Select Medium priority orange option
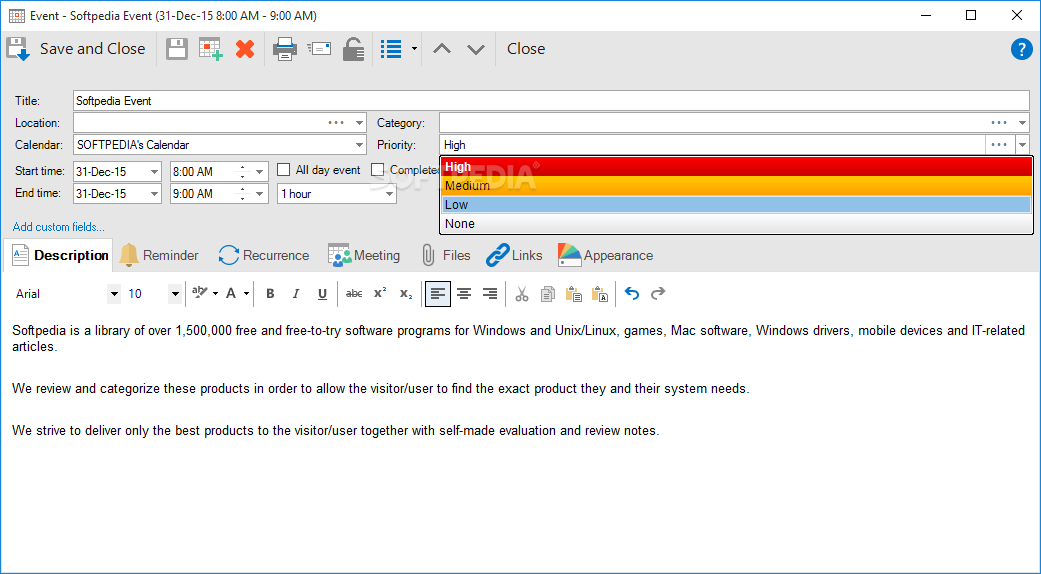 (x=736, y=186)
